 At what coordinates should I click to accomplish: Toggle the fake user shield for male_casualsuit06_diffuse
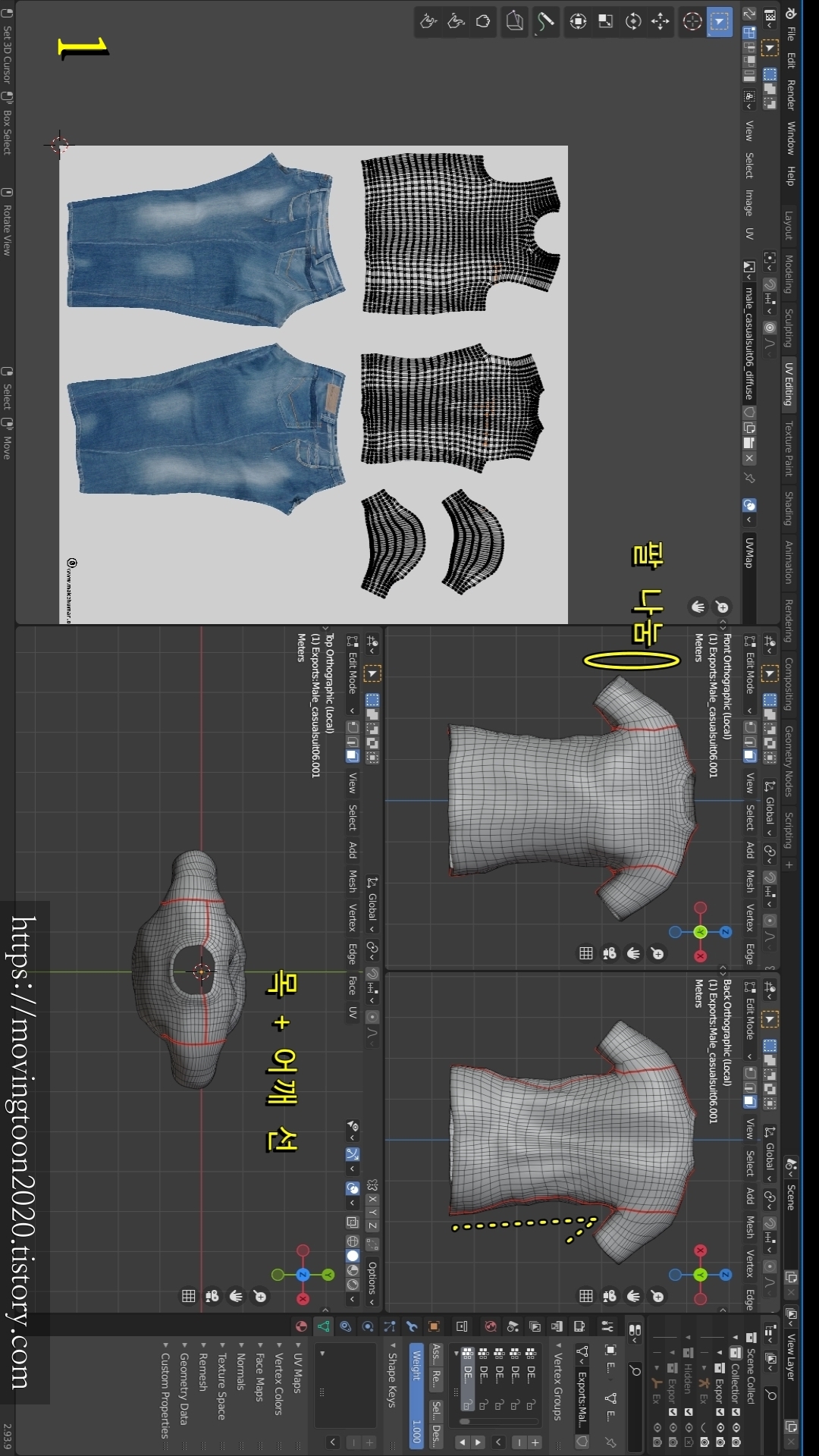749,412
